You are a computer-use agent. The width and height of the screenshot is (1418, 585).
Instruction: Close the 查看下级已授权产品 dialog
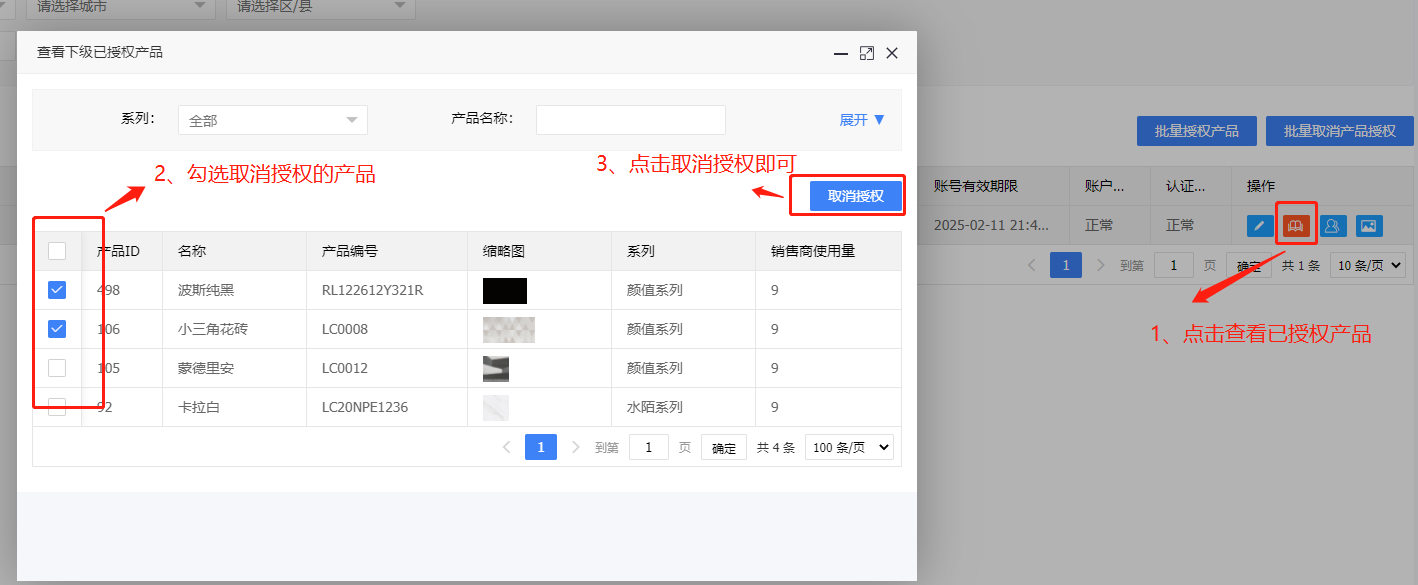(892, 53)
